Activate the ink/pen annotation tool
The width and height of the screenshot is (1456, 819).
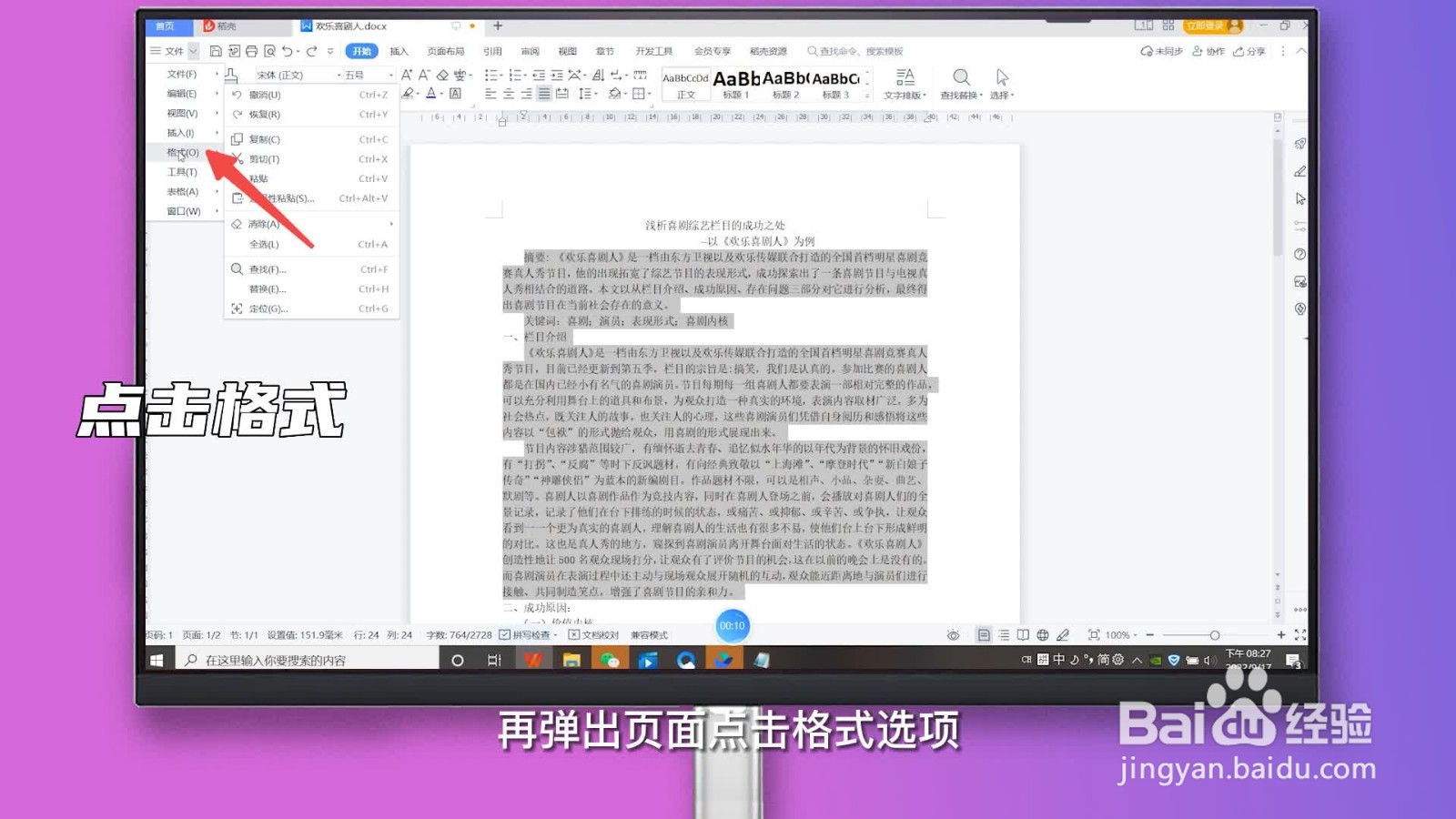click(1062, 634)
